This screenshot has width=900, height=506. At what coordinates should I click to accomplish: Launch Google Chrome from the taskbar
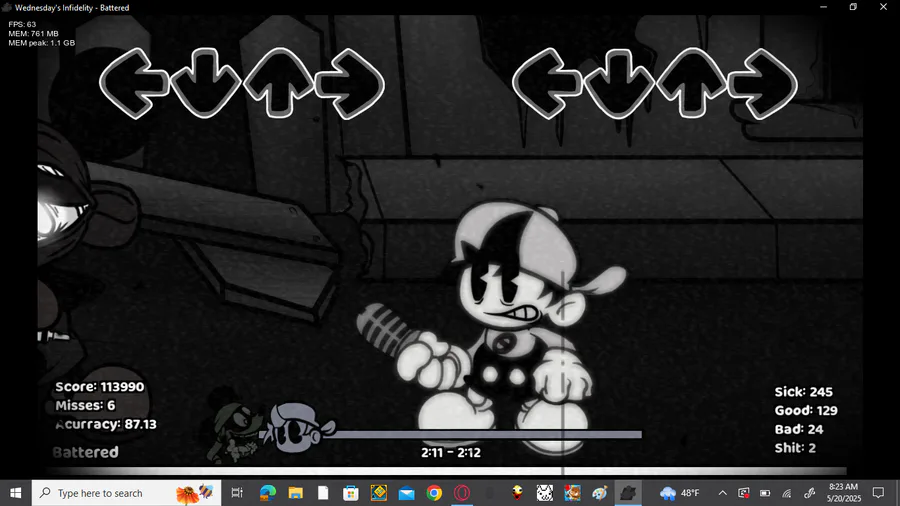tap(435, 493)
